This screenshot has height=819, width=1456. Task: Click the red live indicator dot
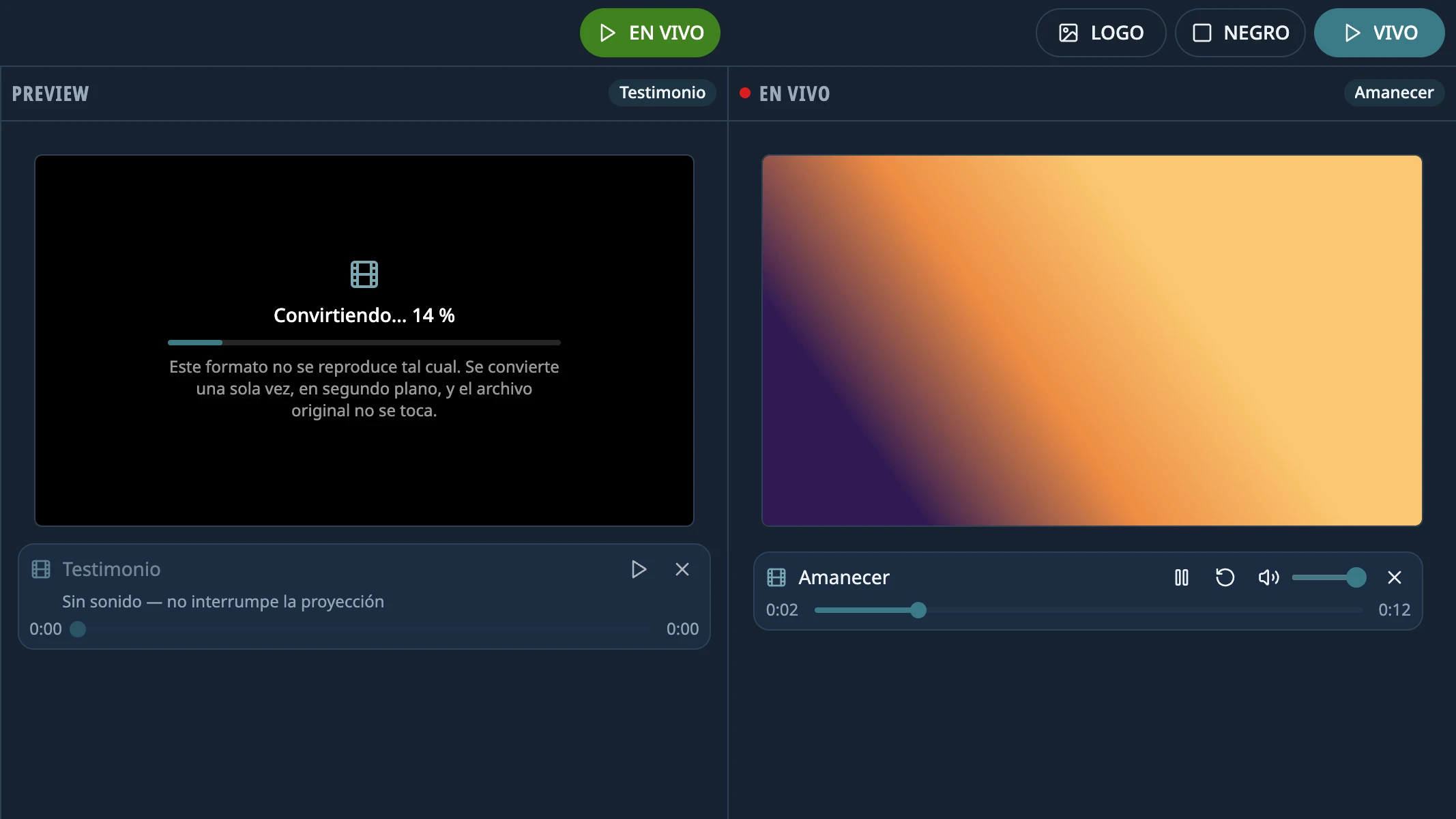[745, 93]
